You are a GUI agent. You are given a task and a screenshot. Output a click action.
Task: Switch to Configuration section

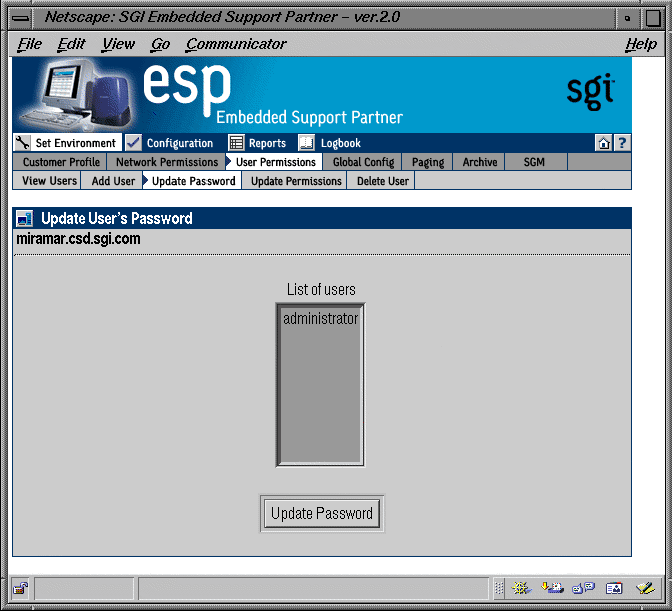[180, 143]
